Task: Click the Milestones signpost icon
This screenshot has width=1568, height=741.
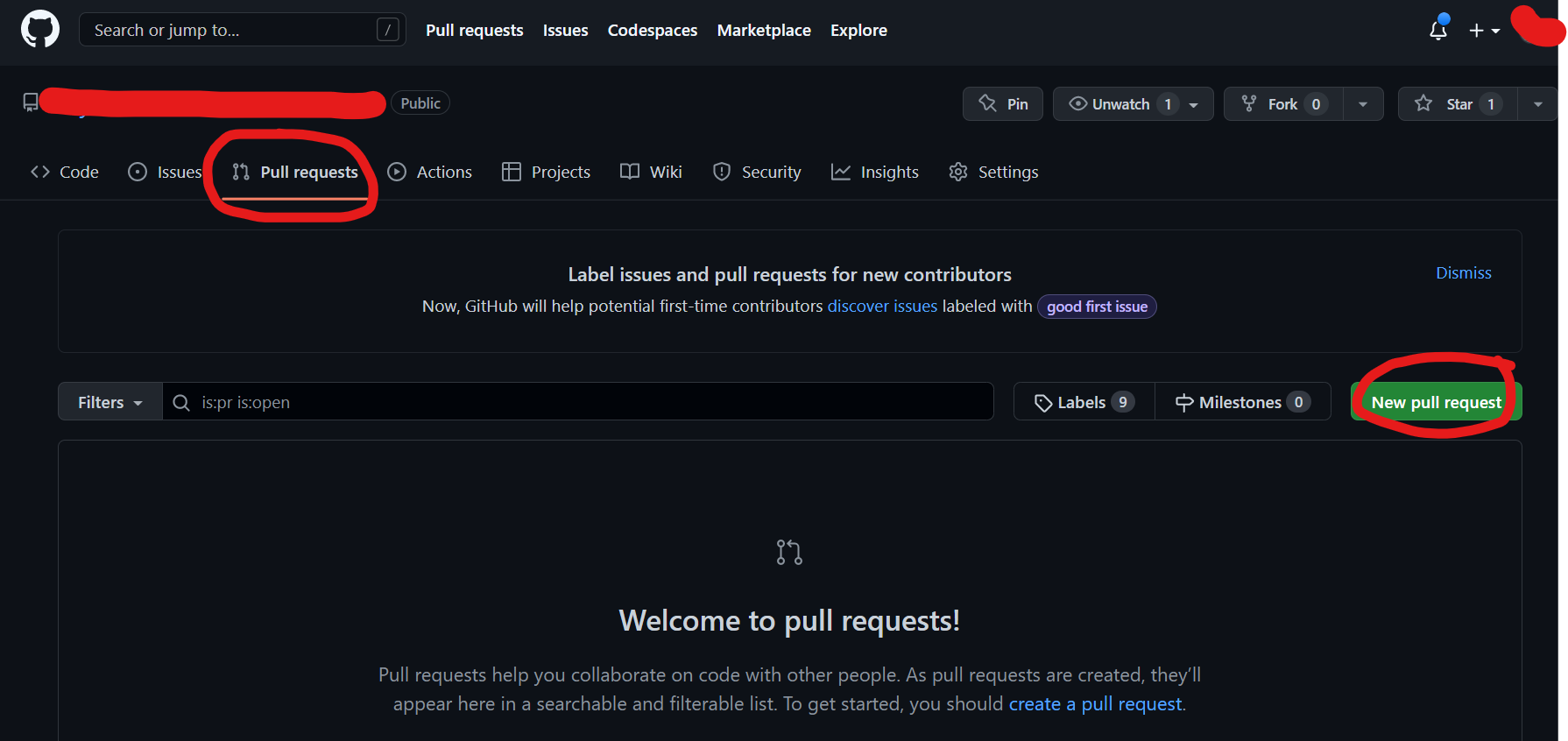Action: pyautogui.click(x=1184, y=403)
